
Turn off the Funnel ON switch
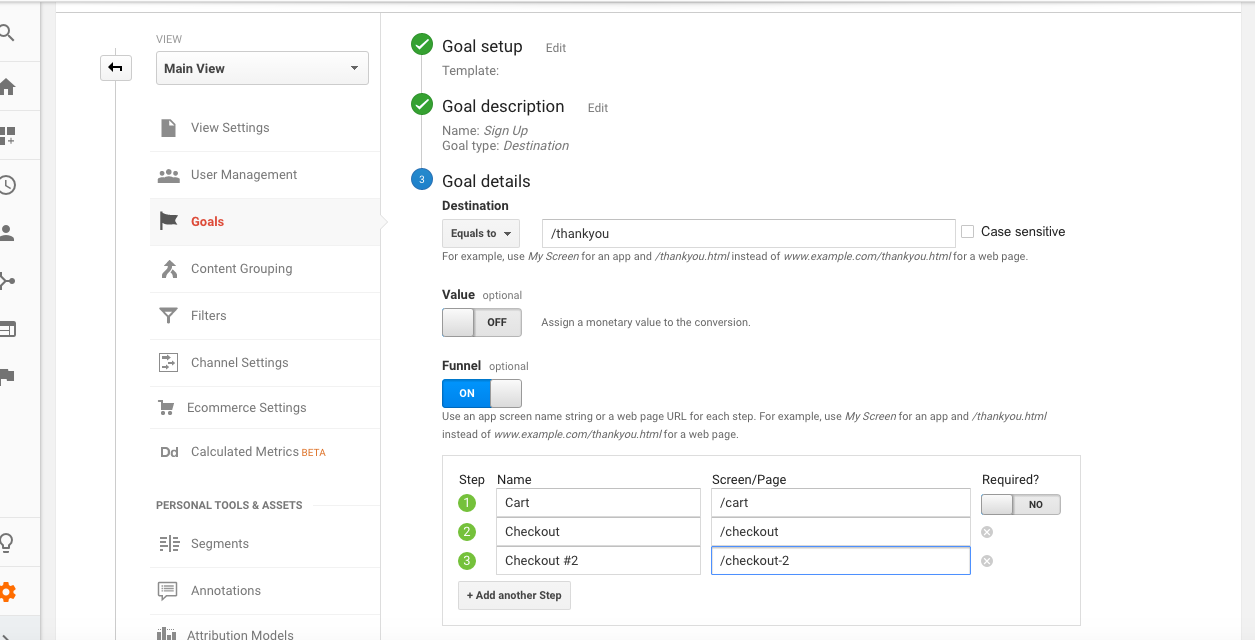482,393
